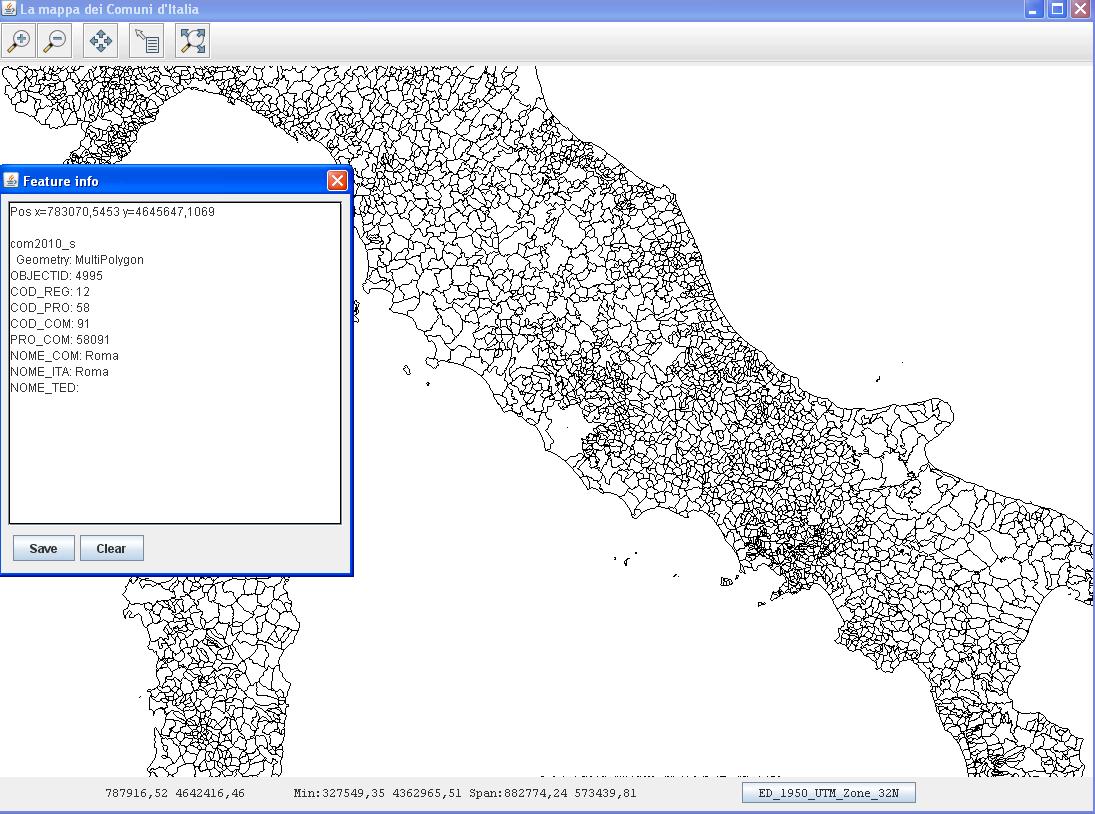Click cursor coordinates '787916,52 4642416,46' in status bar
Viewport: 1095px width, 814px height.
point(175,793)
